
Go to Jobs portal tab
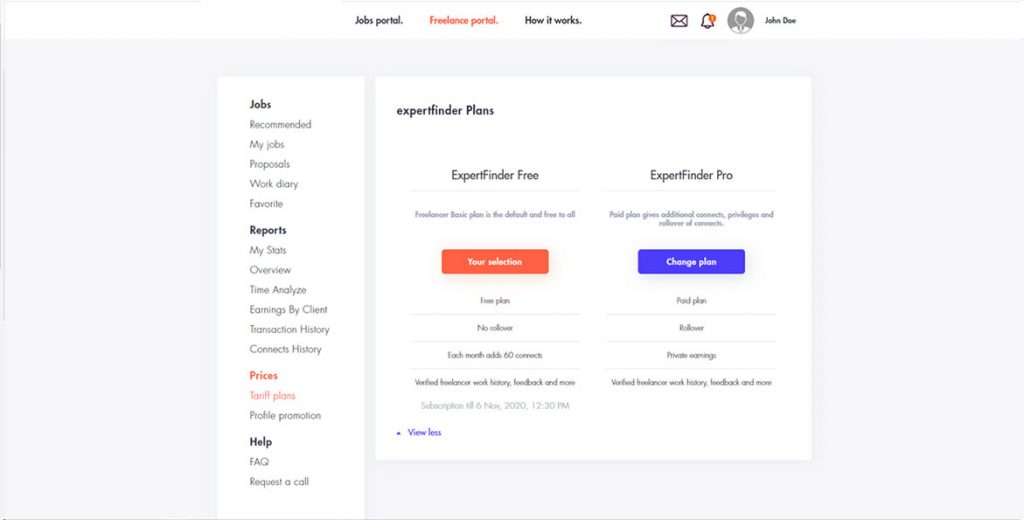click(379, 21)
